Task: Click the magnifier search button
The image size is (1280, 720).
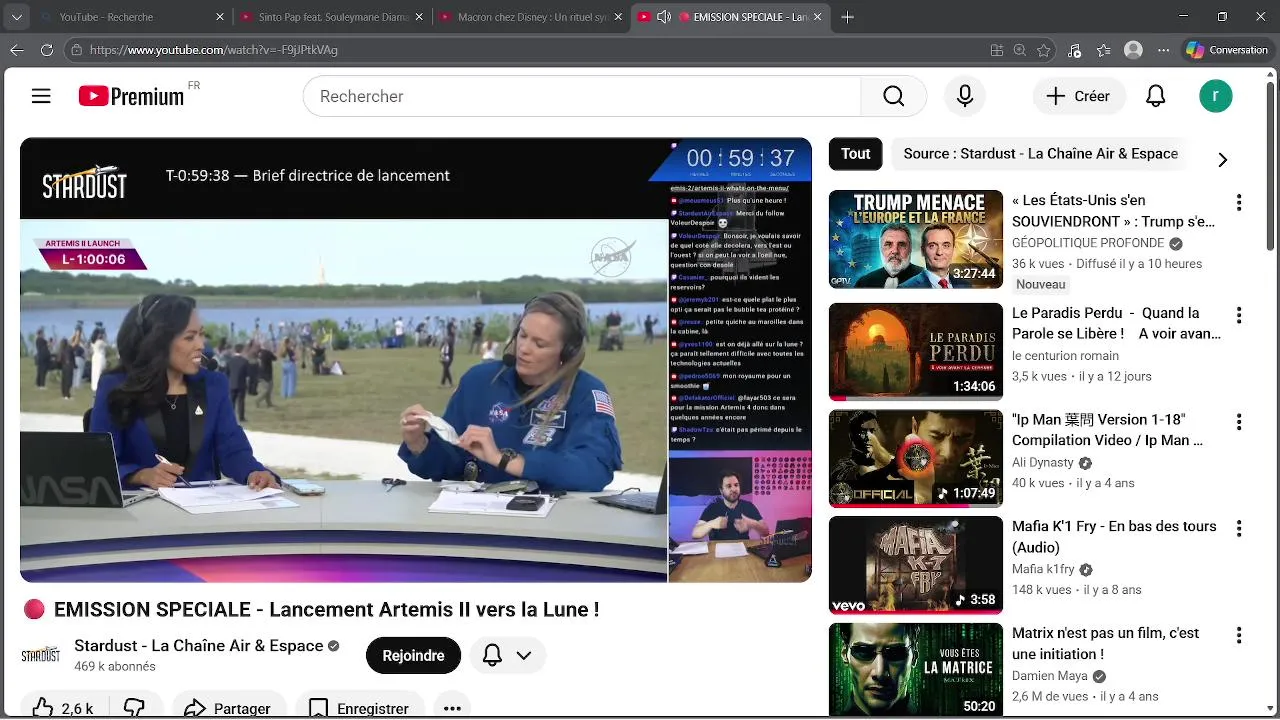Action: (894, 96)
